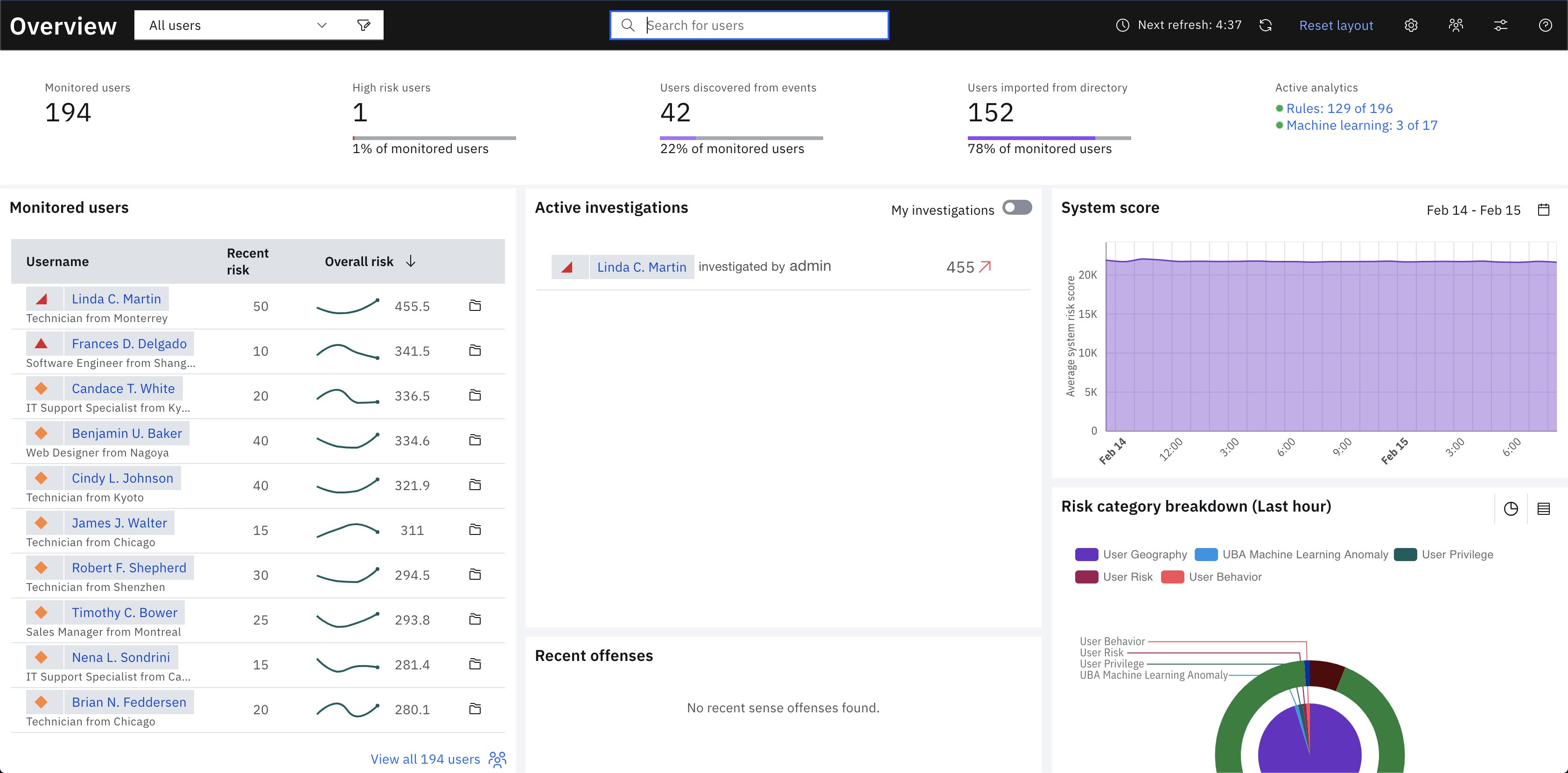Open Brian N. Feddersen user profile

coord(129,703)
